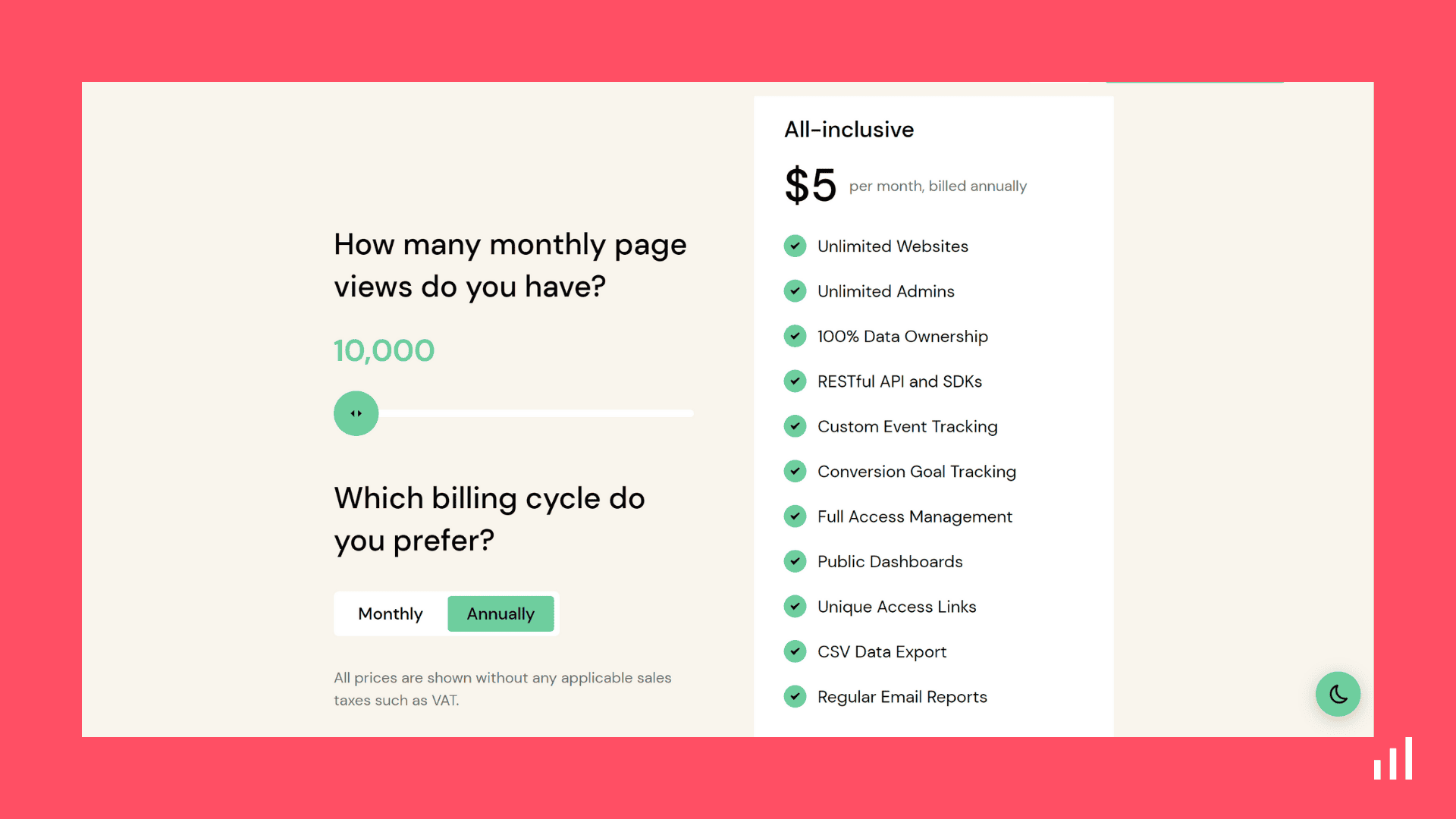Toggle the CSV Data Export checkmark icon
The image size is (1456, 819).
point(795,651)
